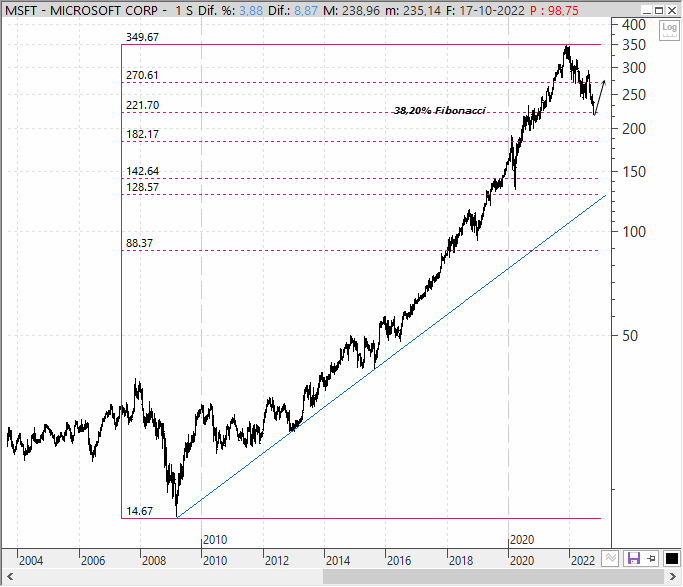
Task: Click the Dif. % value 3,88
Action: pyautogui.click(x=251, y=10)
